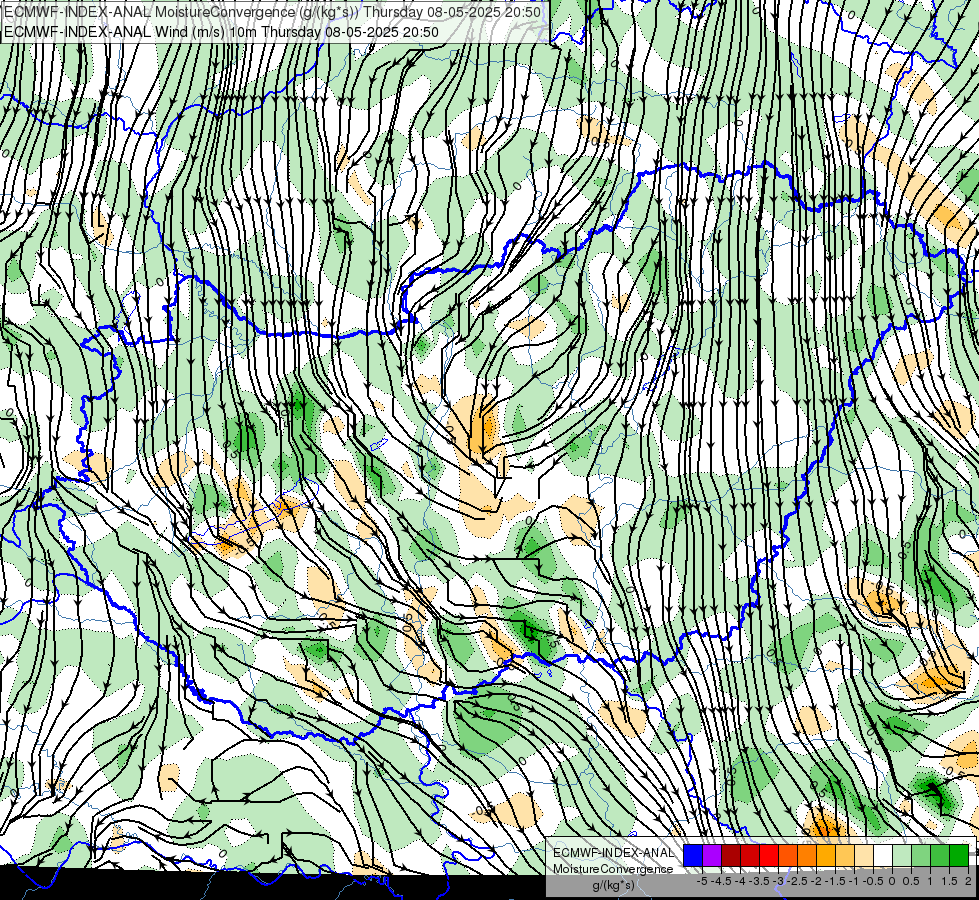Click 'MoistureConvergence' label in the legend box

pyautogui.click(x=613, y=869)
